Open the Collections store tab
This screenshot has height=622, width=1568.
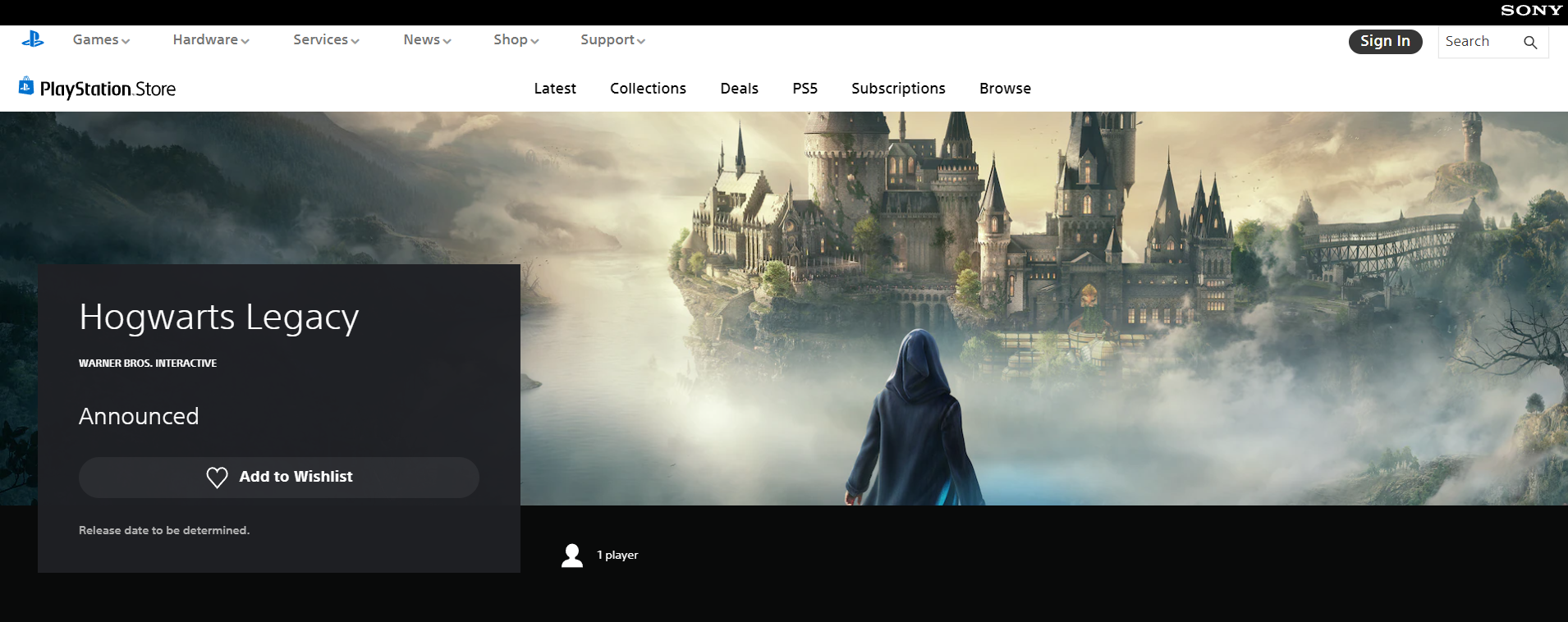tap(648, 89)
